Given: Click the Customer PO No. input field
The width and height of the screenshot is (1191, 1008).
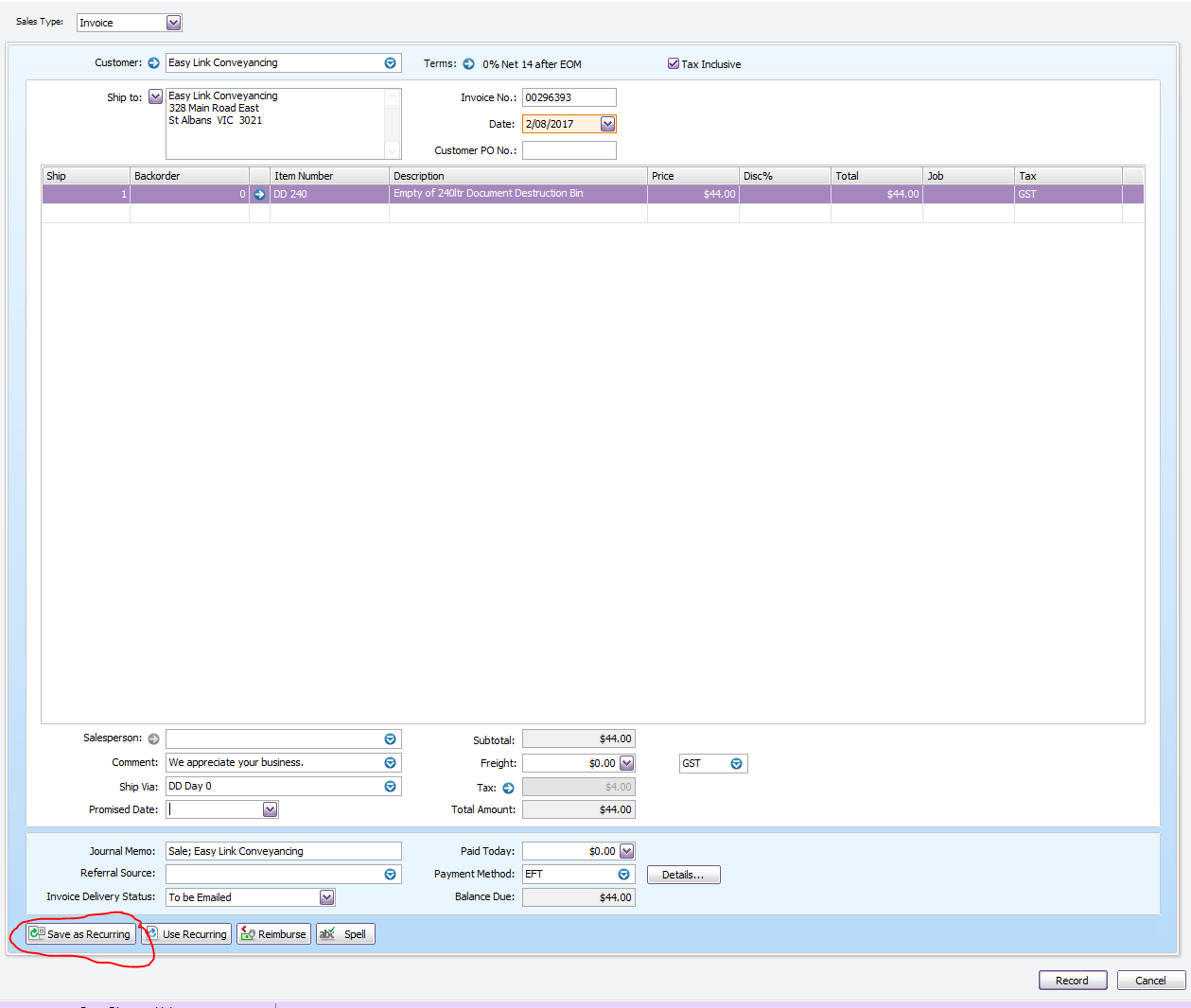Looking at the screenshot, I should tap(569, 150).
